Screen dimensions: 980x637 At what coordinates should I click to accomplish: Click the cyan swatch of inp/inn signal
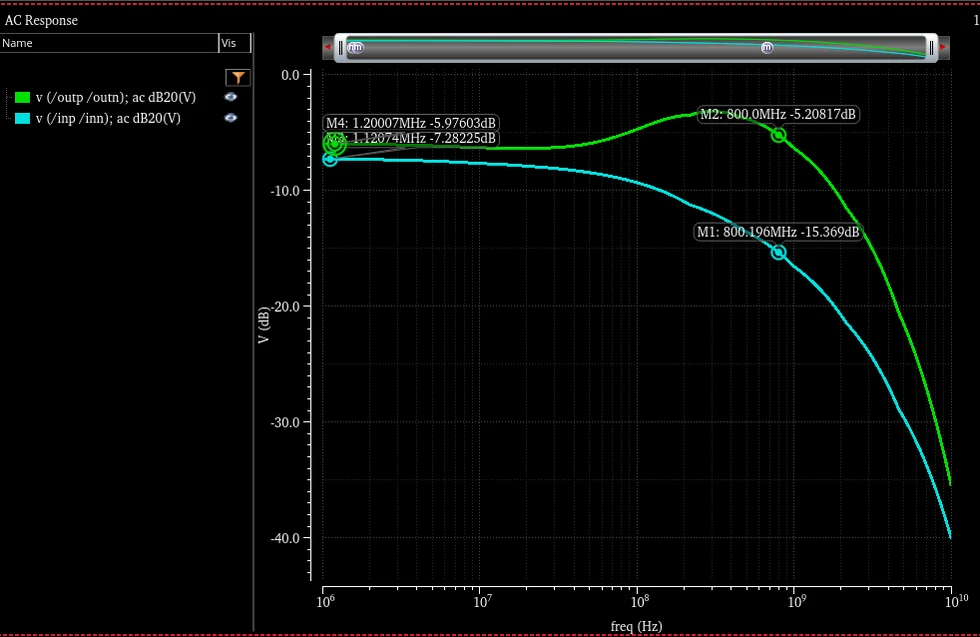pos(22,118)
